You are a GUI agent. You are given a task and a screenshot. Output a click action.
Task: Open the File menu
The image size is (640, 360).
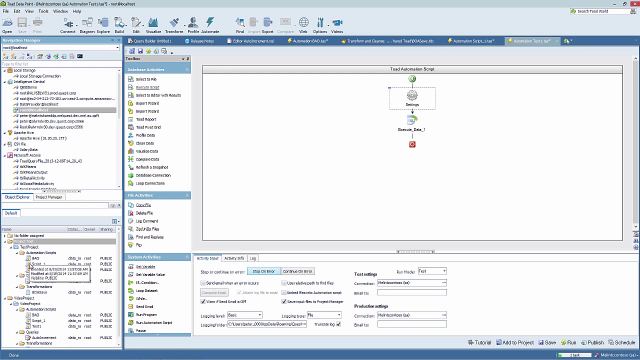click(6, 11)
